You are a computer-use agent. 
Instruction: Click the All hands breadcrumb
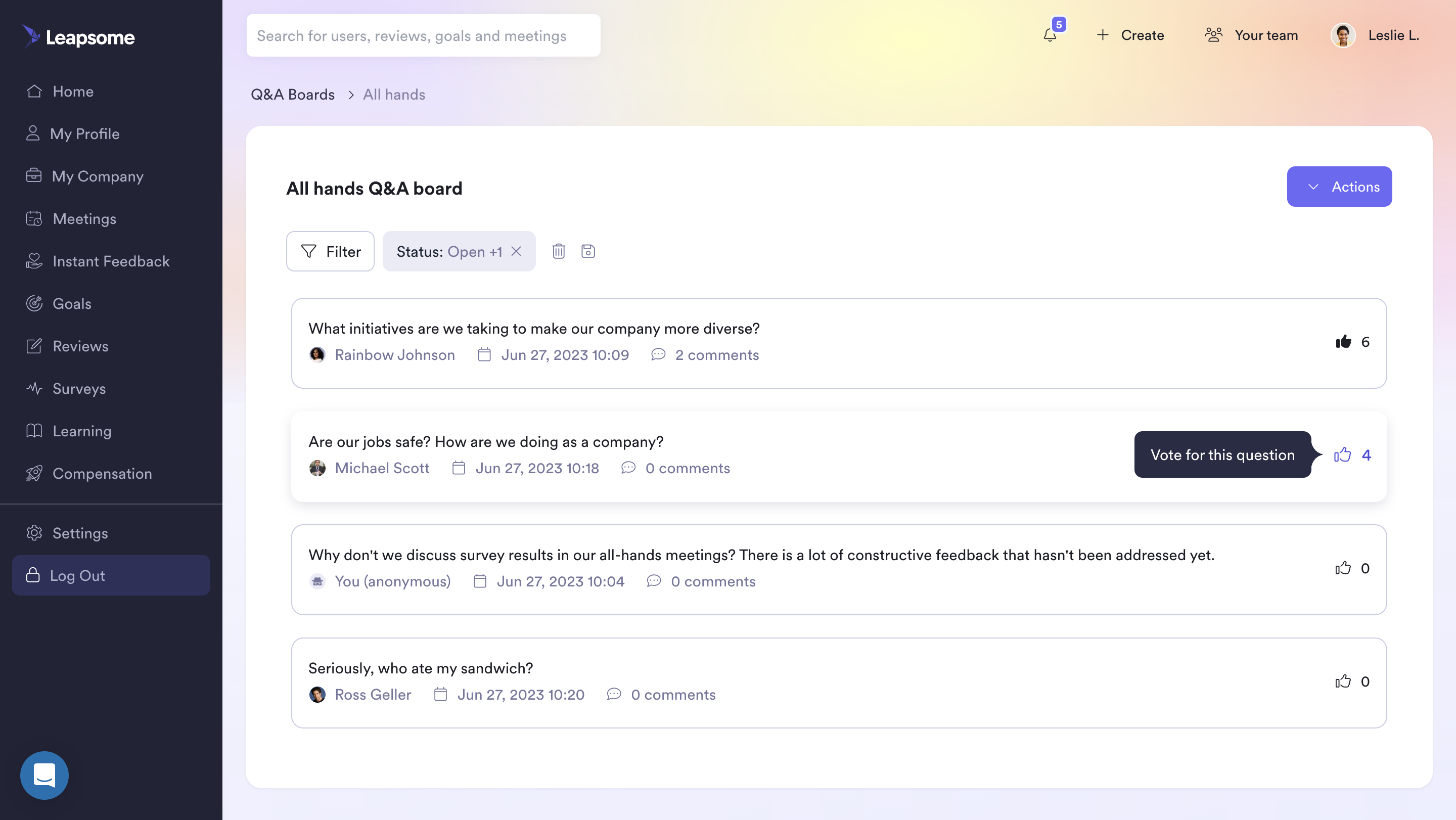point(394,95)
